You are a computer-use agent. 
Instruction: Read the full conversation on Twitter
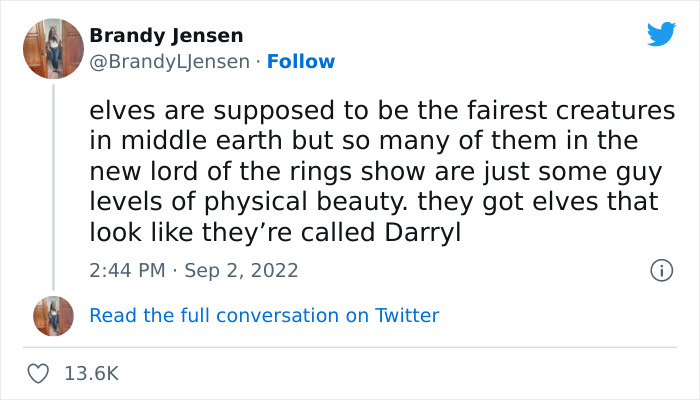coord(264,315)
